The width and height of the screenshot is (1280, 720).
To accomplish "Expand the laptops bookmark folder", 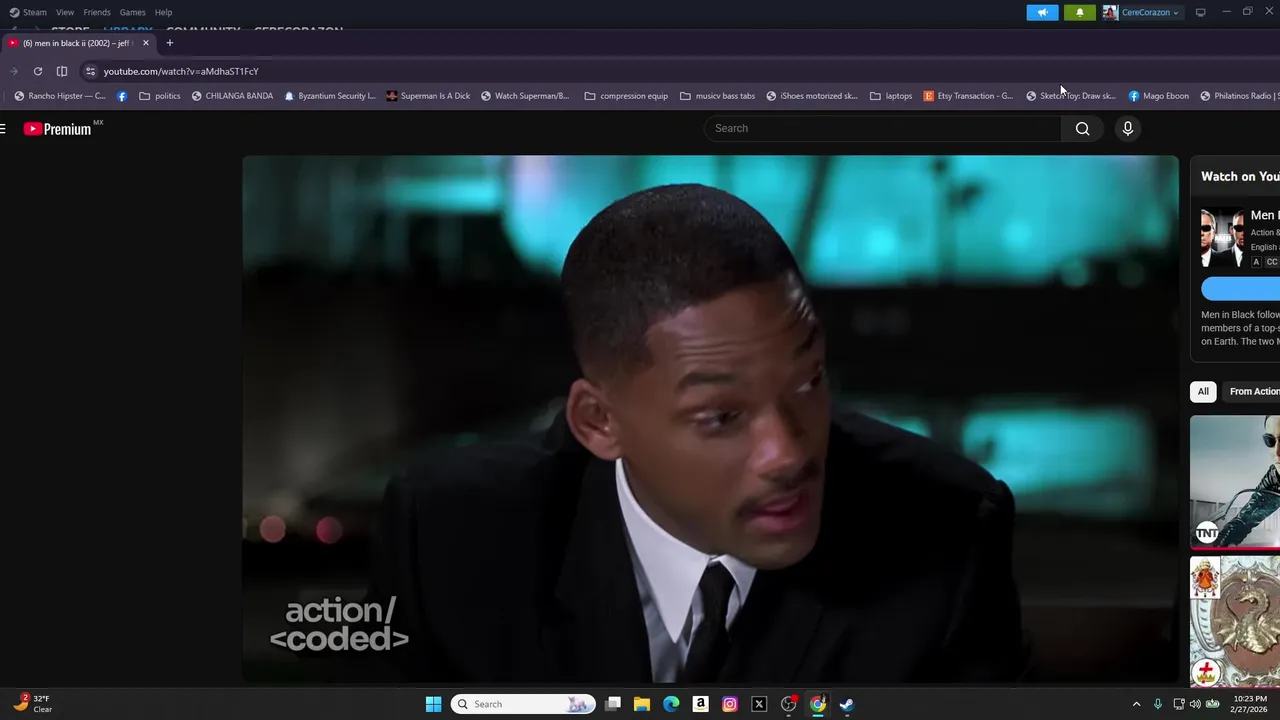I will click(891, 96).
